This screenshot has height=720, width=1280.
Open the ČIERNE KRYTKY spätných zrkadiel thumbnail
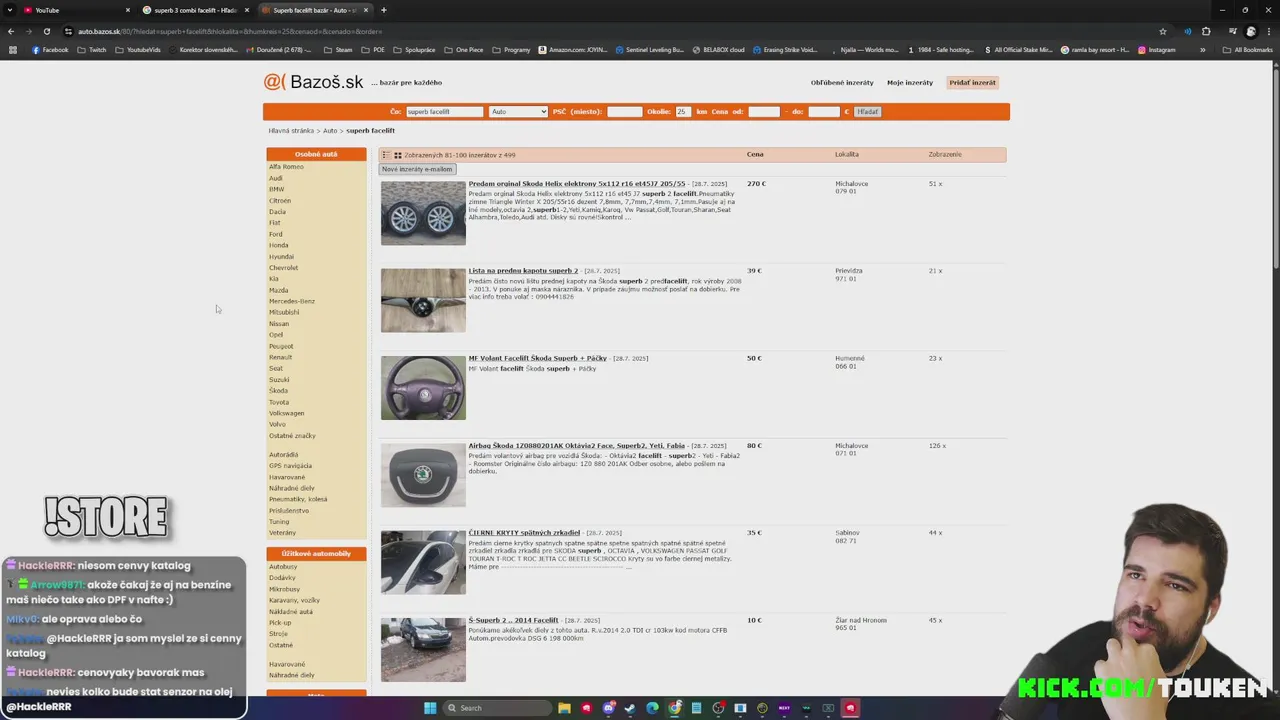coord(423,562)
